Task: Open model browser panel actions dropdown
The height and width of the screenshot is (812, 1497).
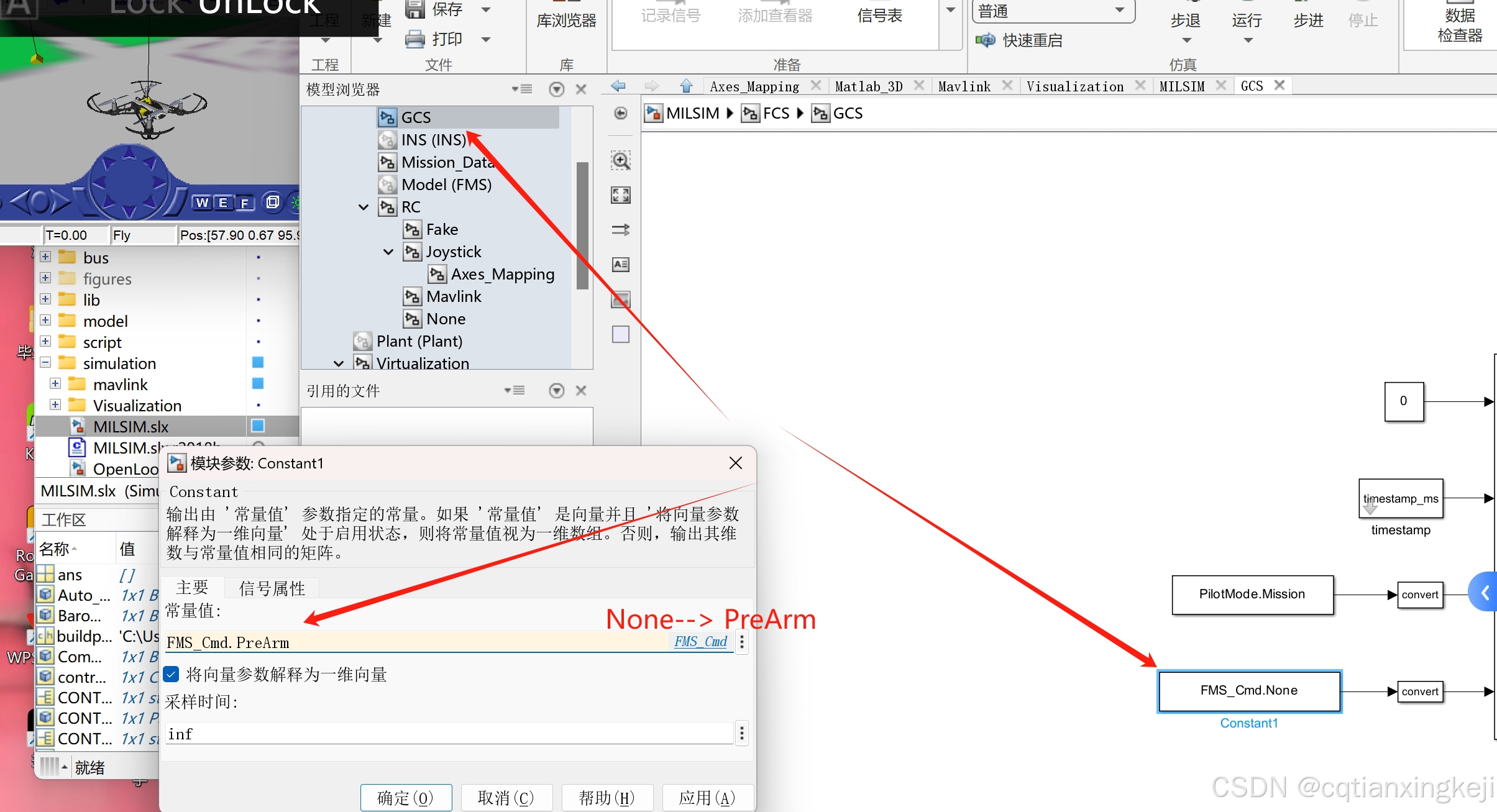Action: click(522, 89)
